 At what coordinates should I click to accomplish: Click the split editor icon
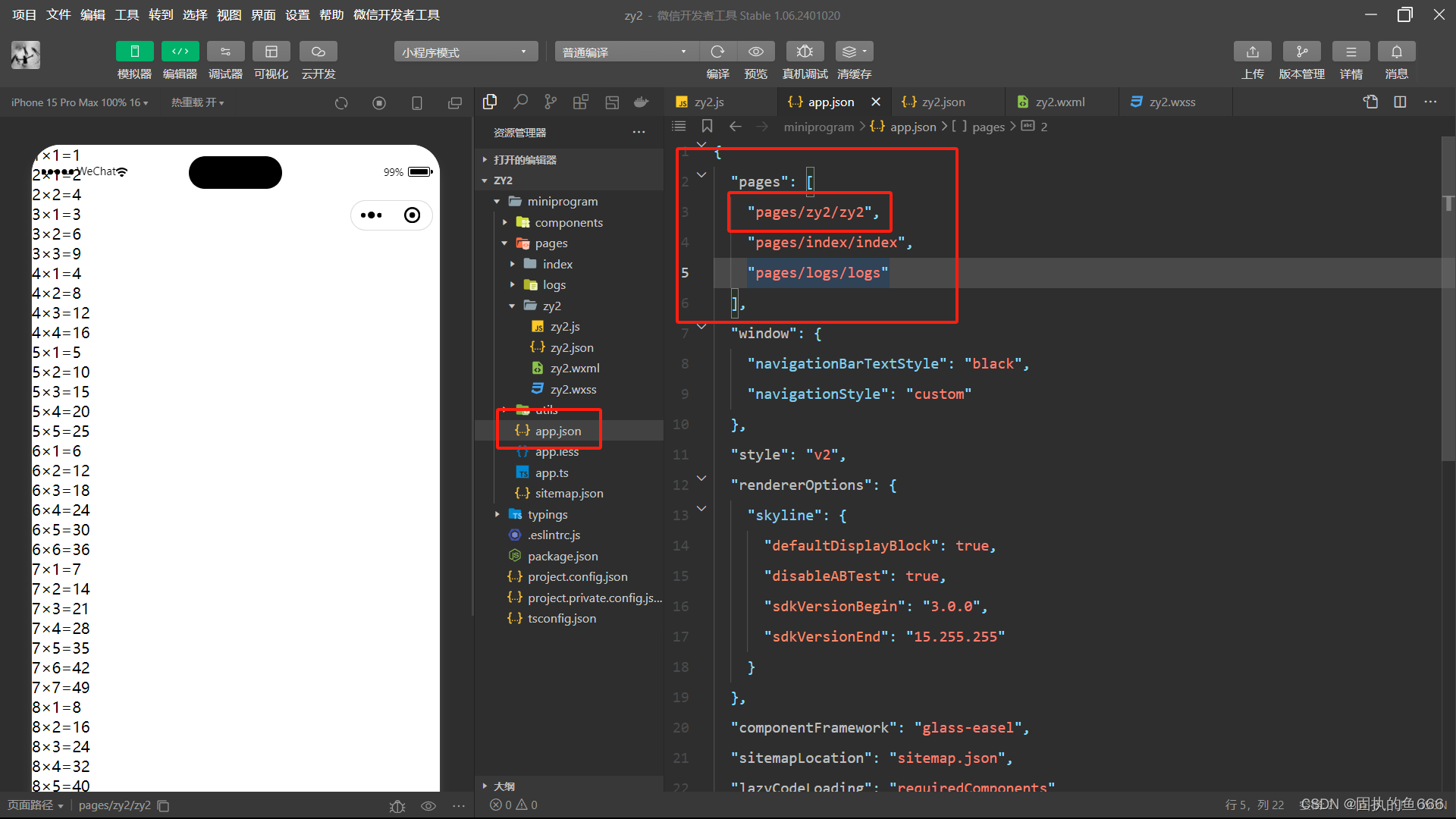pos(1400,102)
